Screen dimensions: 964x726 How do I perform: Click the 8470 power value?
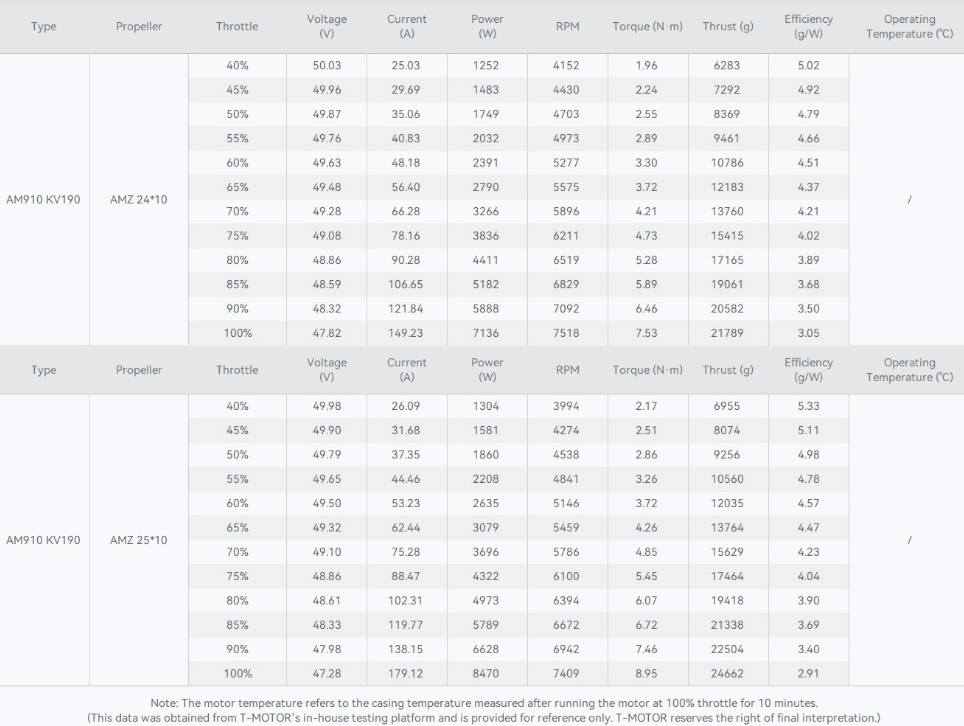[486, 673]
